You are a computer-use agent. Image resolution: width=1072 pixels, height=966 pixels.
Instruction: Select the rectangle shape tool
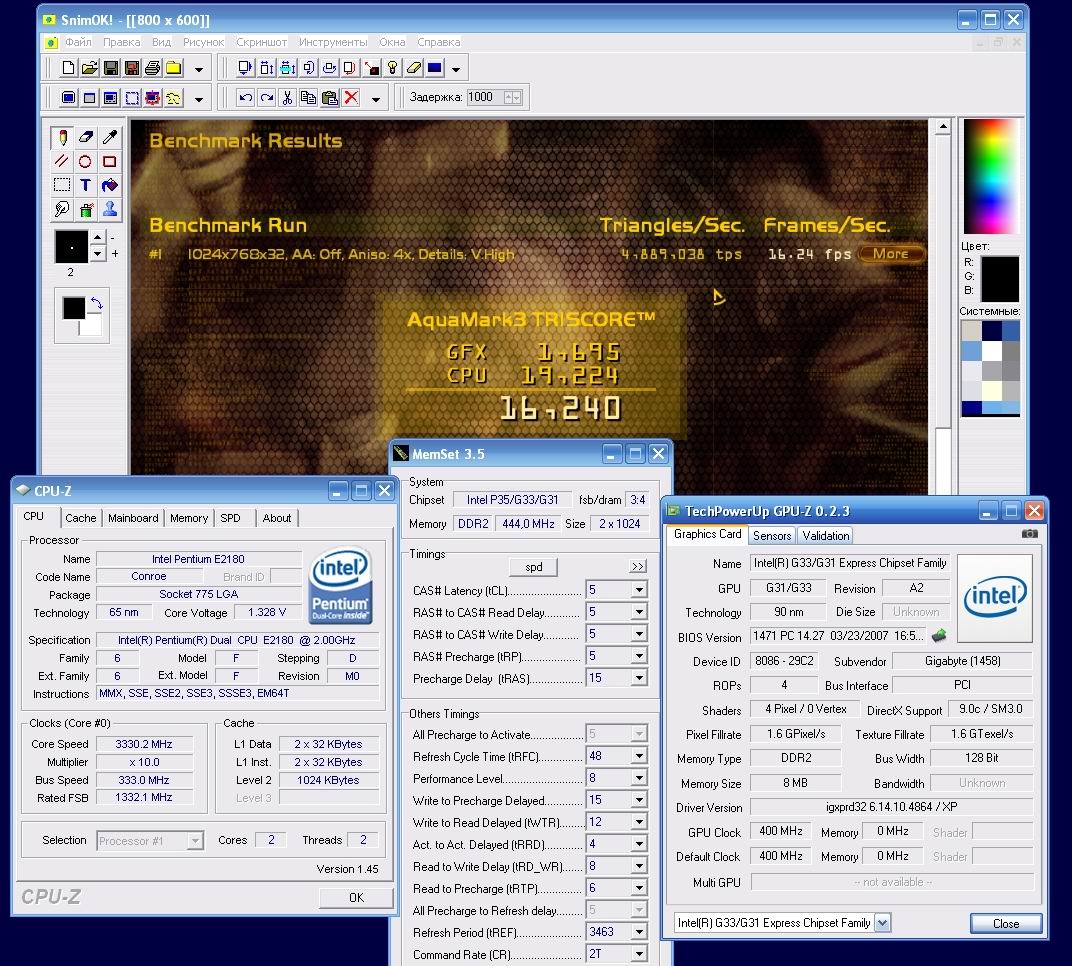[109, 161]
